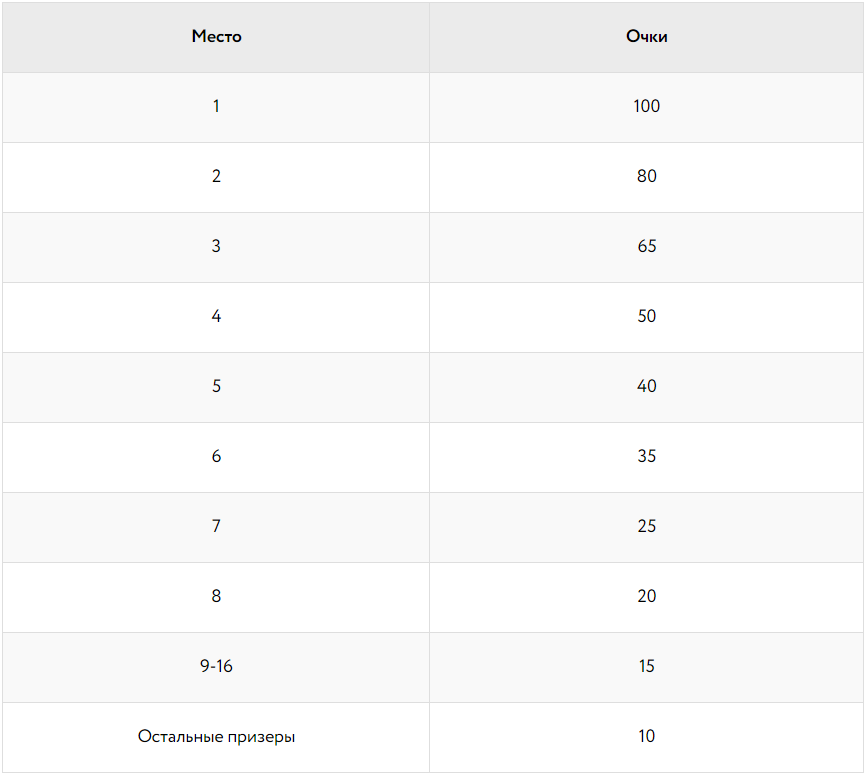This screenshot has width=867, height=777.
Task: Click the "Остальные призеры" row label
Action: (x=216, y=737)
